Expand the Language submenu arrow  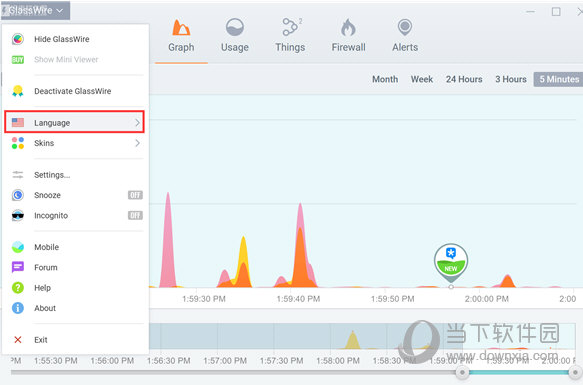click(137, 122)
